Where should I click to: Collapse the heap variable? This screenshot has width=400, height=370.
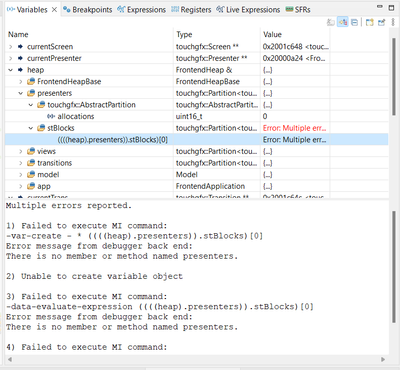[x=11, y=70]
